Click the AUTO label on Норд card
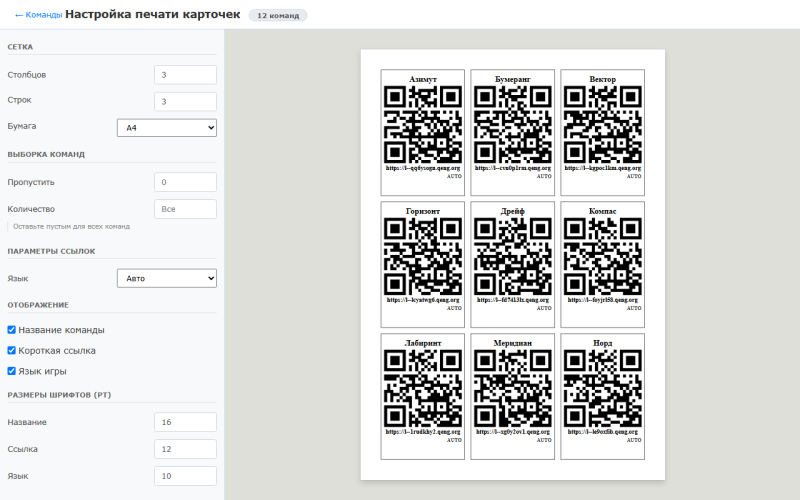This screenshot has width=800, height=500. 634,440
